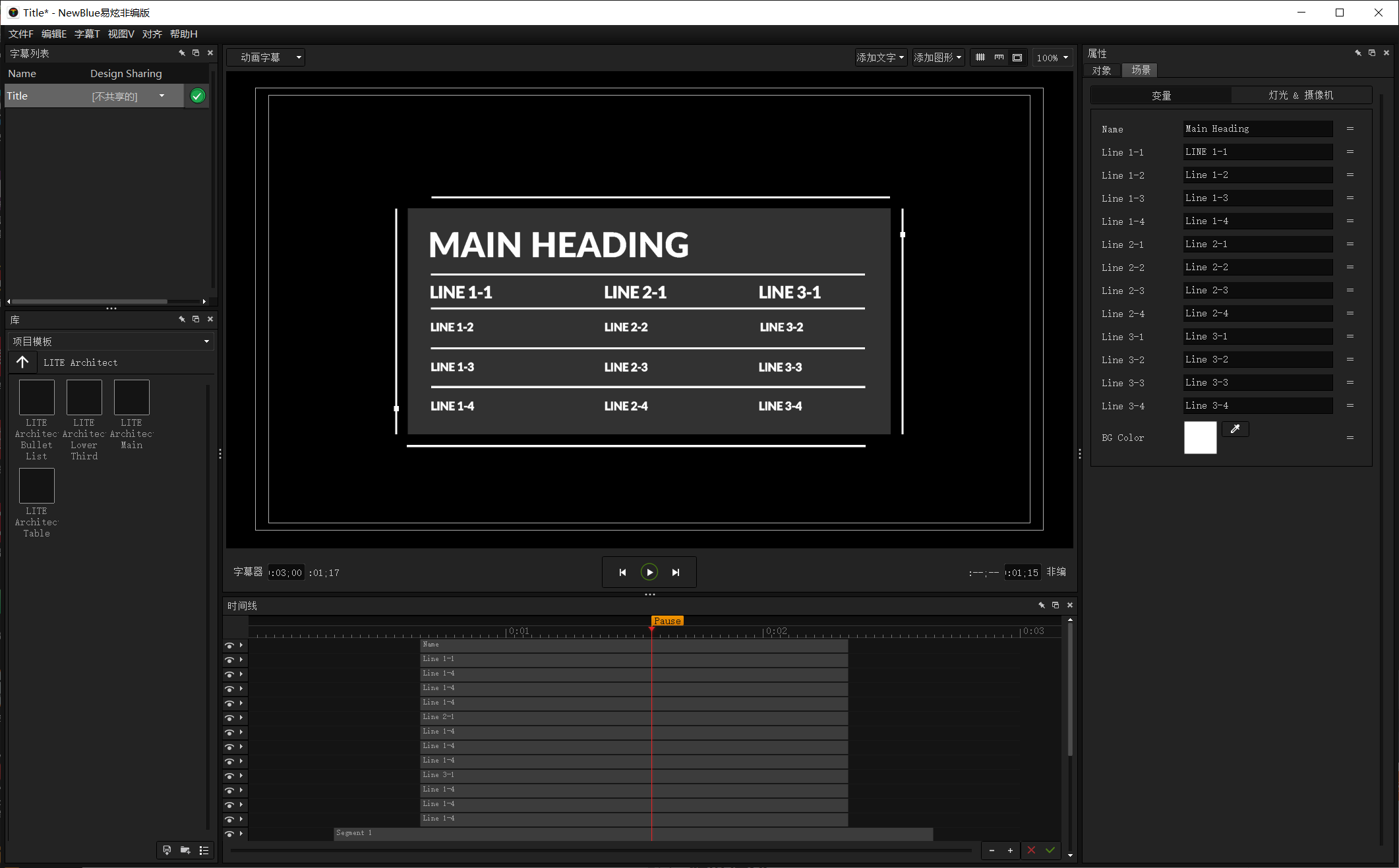Pin the timeline panel
Screen dimensions: 1399x868
tap(1041, 605)
